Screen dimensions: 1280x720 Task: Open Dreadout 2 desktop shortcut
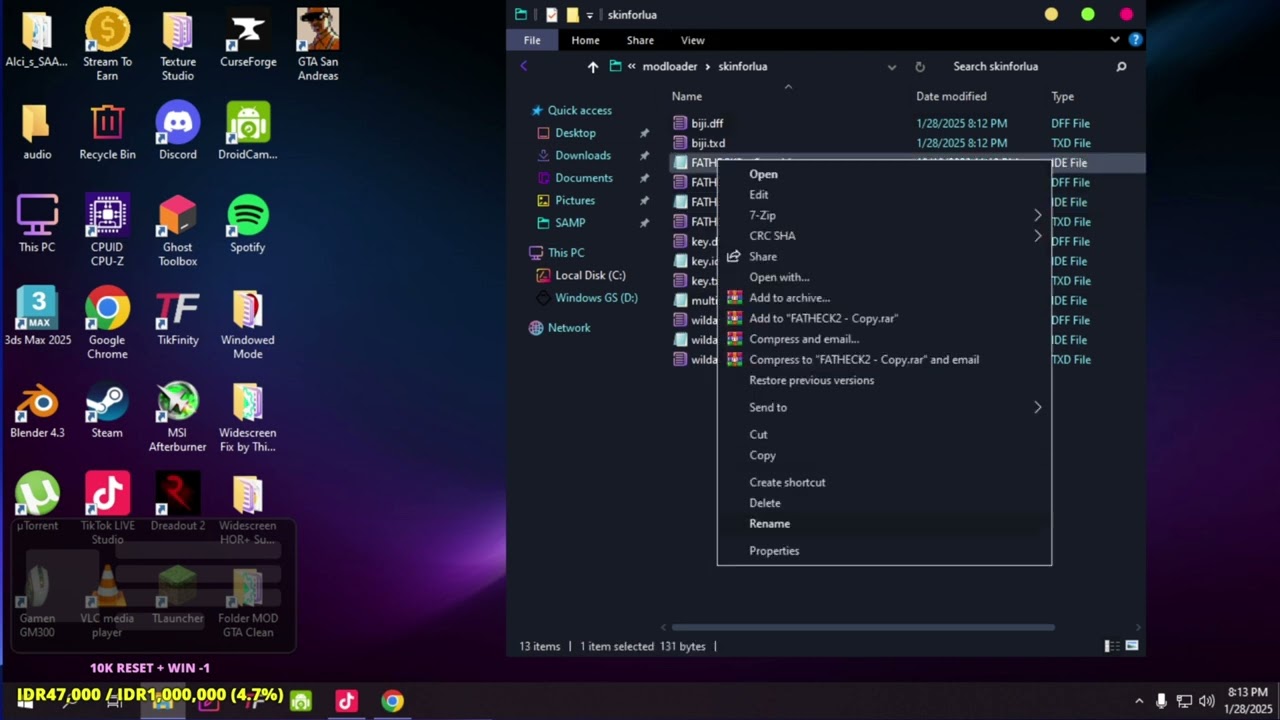(x=177, y=503)
